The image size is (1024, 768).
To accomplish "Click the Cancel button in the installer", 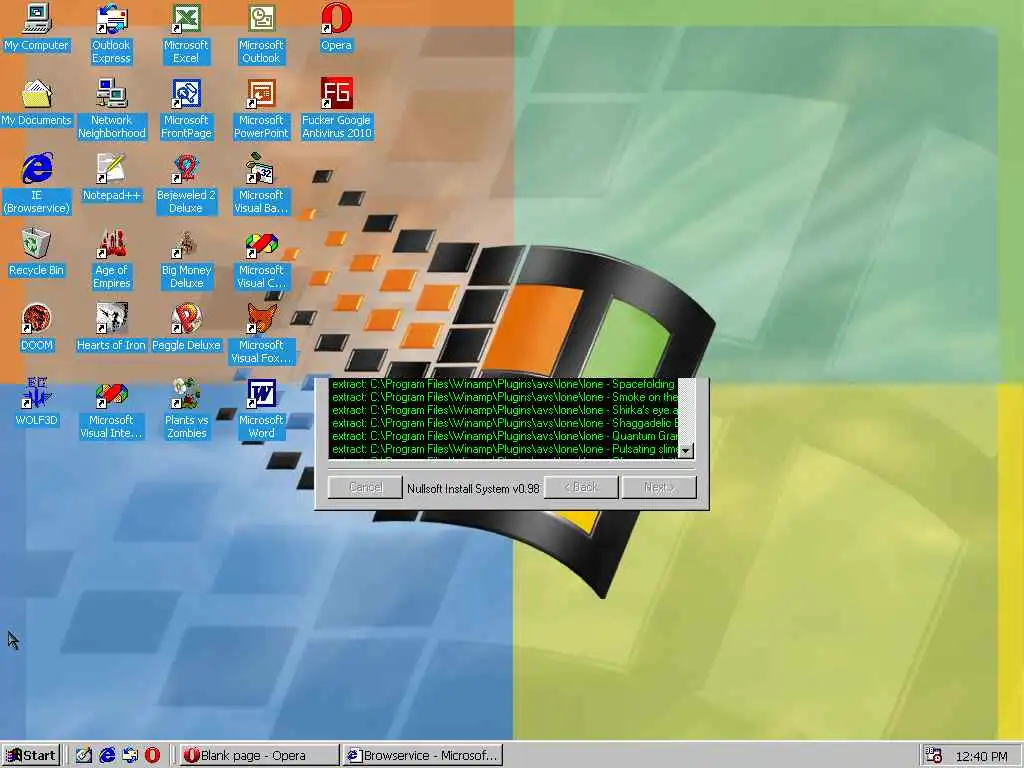I will point(365,487).
